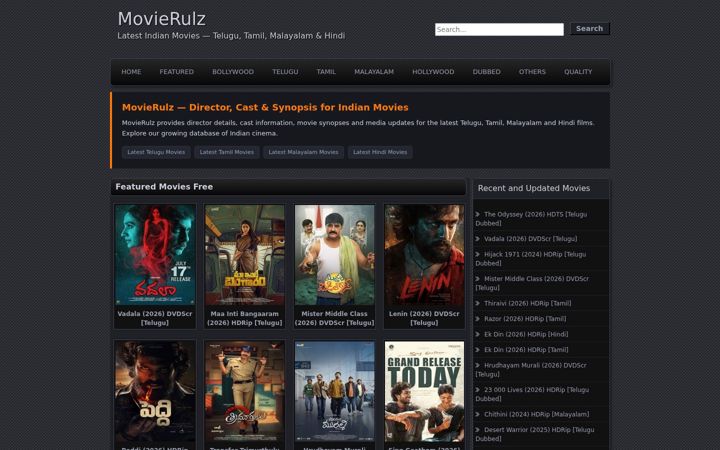Viewport: 720px width, 450px height.
Task: Open Ek Din (2026) HDRip [Hindi] link
Action: tap(526, 334)
